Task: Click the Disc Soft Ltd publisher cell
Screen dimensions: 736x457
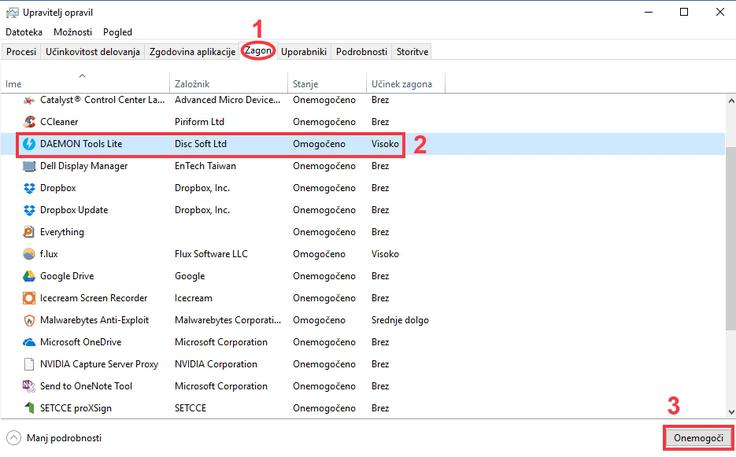Action: [x=200, y=144]
